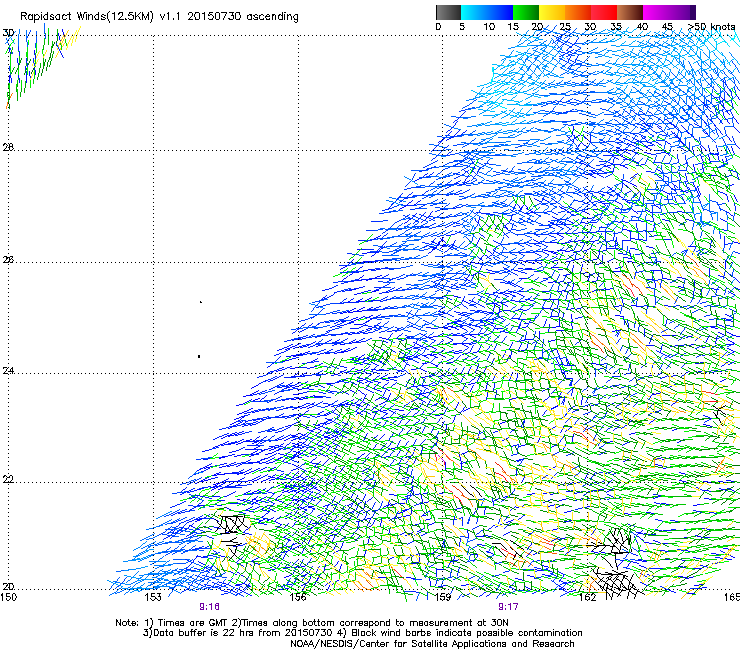Click the NOAA/NESDIS credit line

coord(432,644)
